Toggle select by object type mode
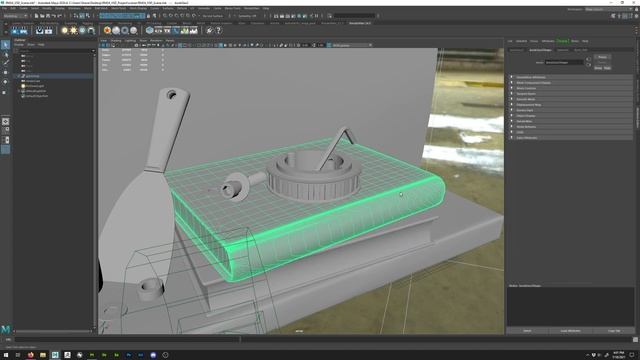The height and width of the screenshot is (360, 640). (x=82, y=16)
